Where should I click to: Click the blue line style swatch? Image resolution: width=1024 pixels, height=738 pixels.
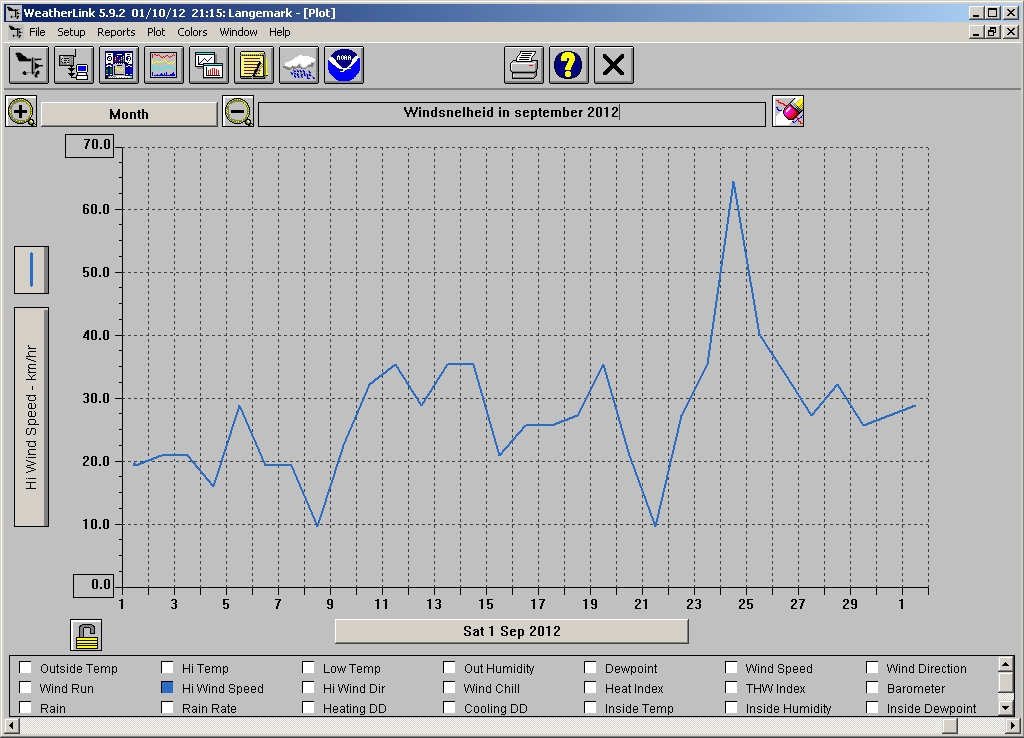[x=31, y=270]
